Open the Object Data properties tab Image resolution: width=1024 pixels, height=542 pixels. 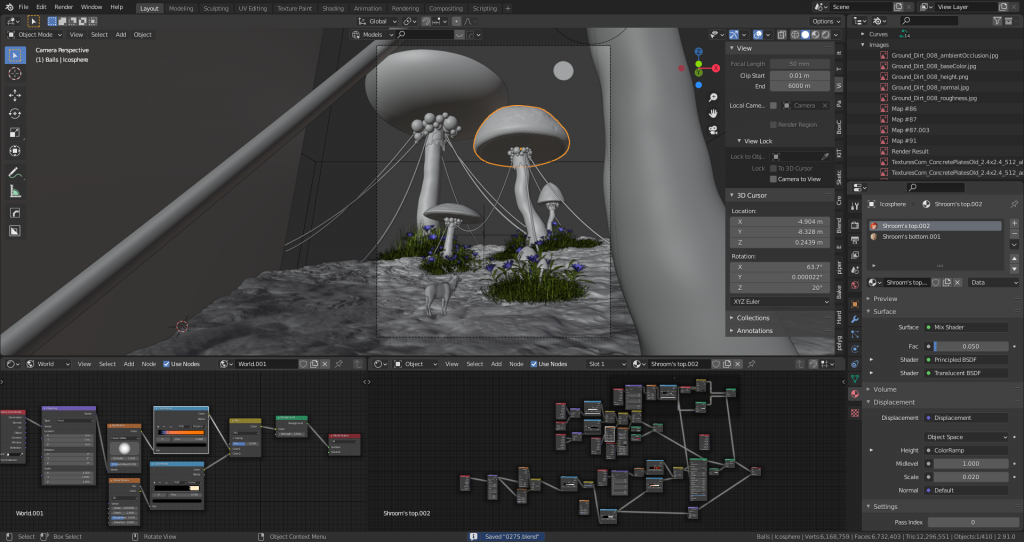pyautogui.click(x=854, y=379)
